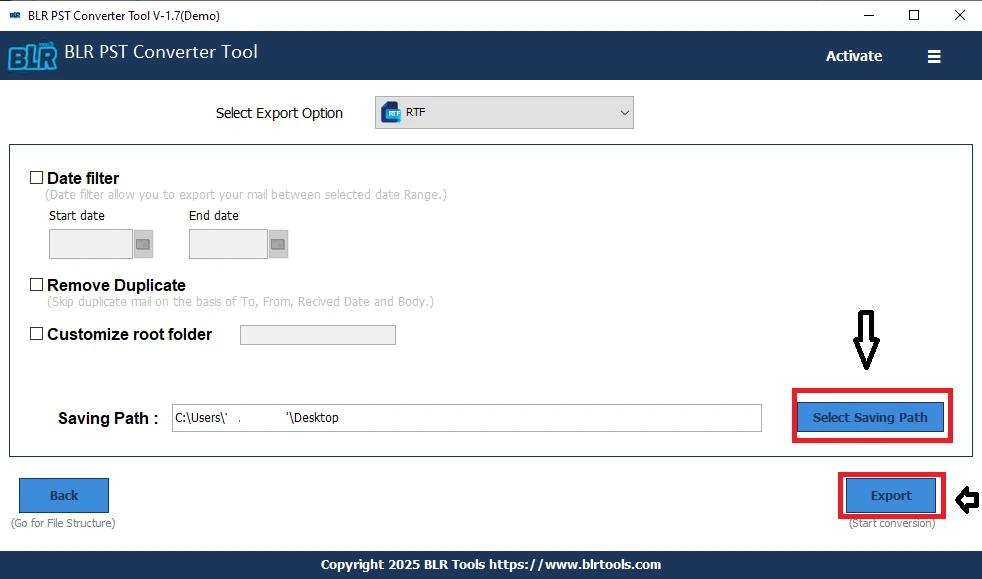Click the Customize root folder text box
Screen dimensions: 982x579
click(x=317, y=334)
